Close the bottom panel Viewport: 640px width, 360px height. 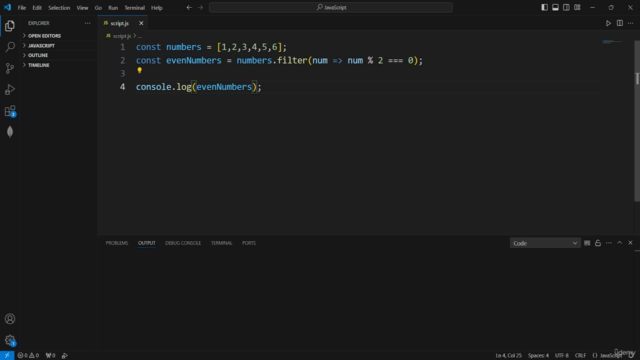point(630,243)
